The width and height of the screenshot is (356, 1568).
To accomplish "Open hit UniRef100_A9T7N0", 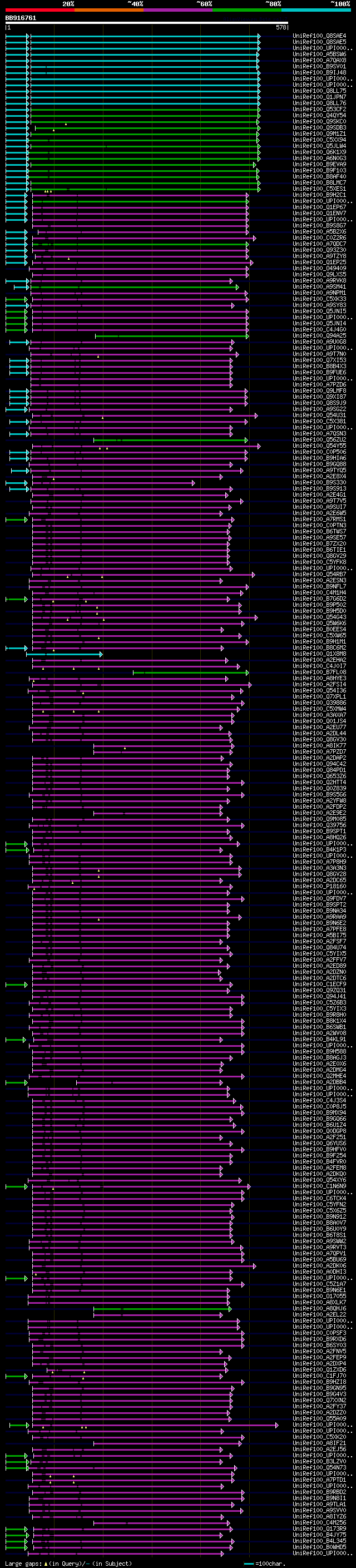I will tap(319, 354).
